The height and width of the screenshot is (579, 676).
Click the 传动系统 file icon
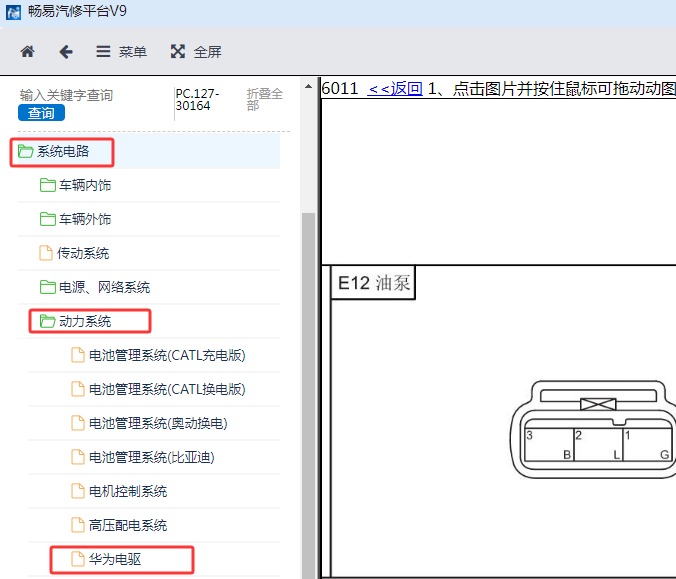point(46,253)
